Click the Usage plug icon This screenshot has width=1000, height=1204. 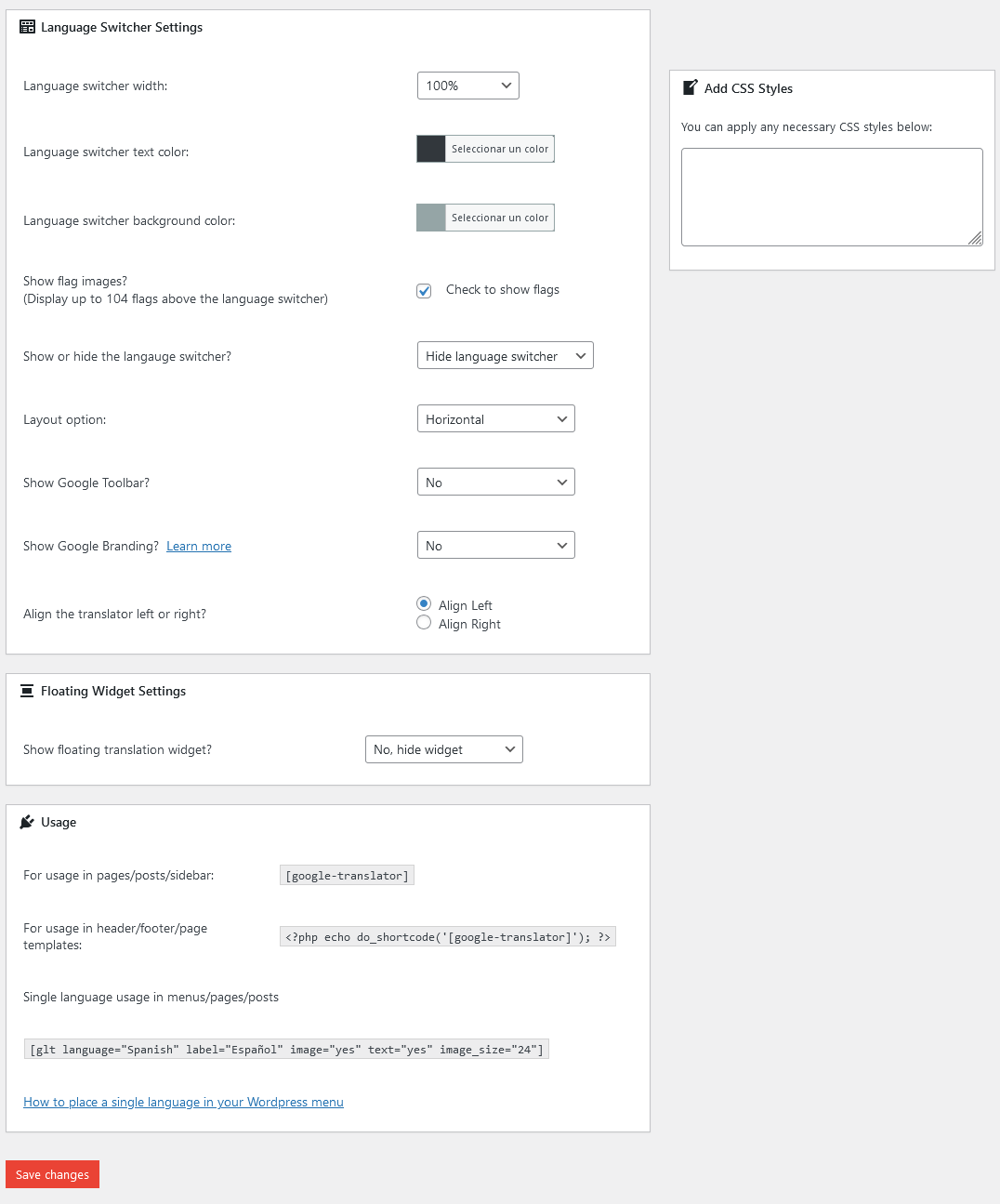(x=28, y=821)
